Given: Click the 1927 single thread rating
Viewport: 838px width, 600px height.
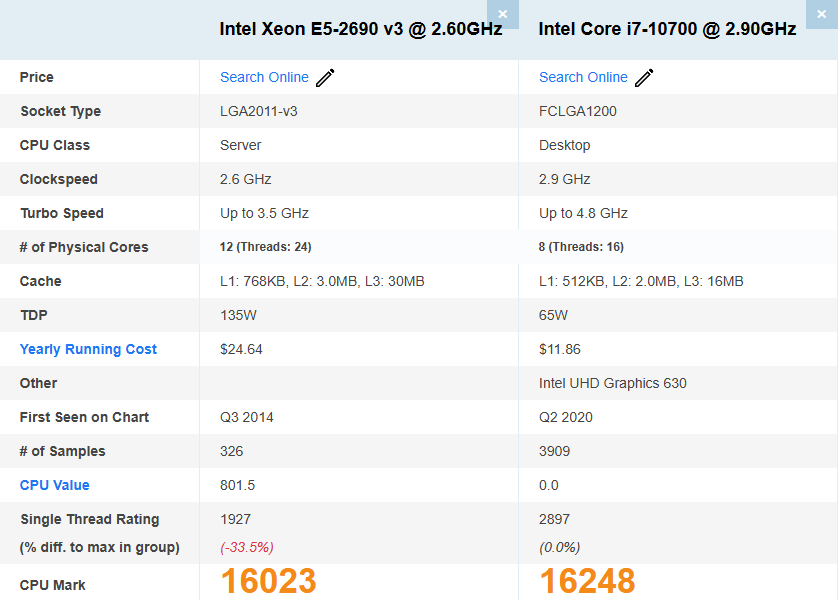Looking at the screenshot, I should coord(235,519).
